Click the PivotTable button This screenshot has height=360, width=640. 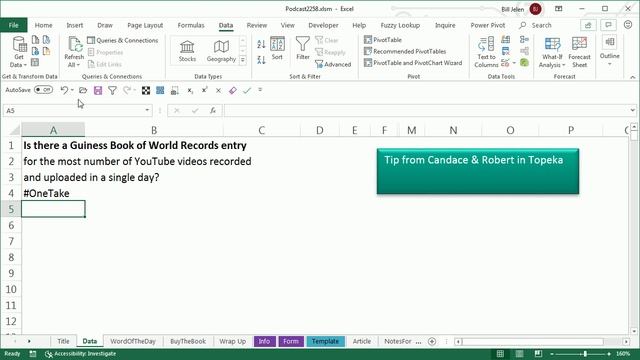pos(383,40)
